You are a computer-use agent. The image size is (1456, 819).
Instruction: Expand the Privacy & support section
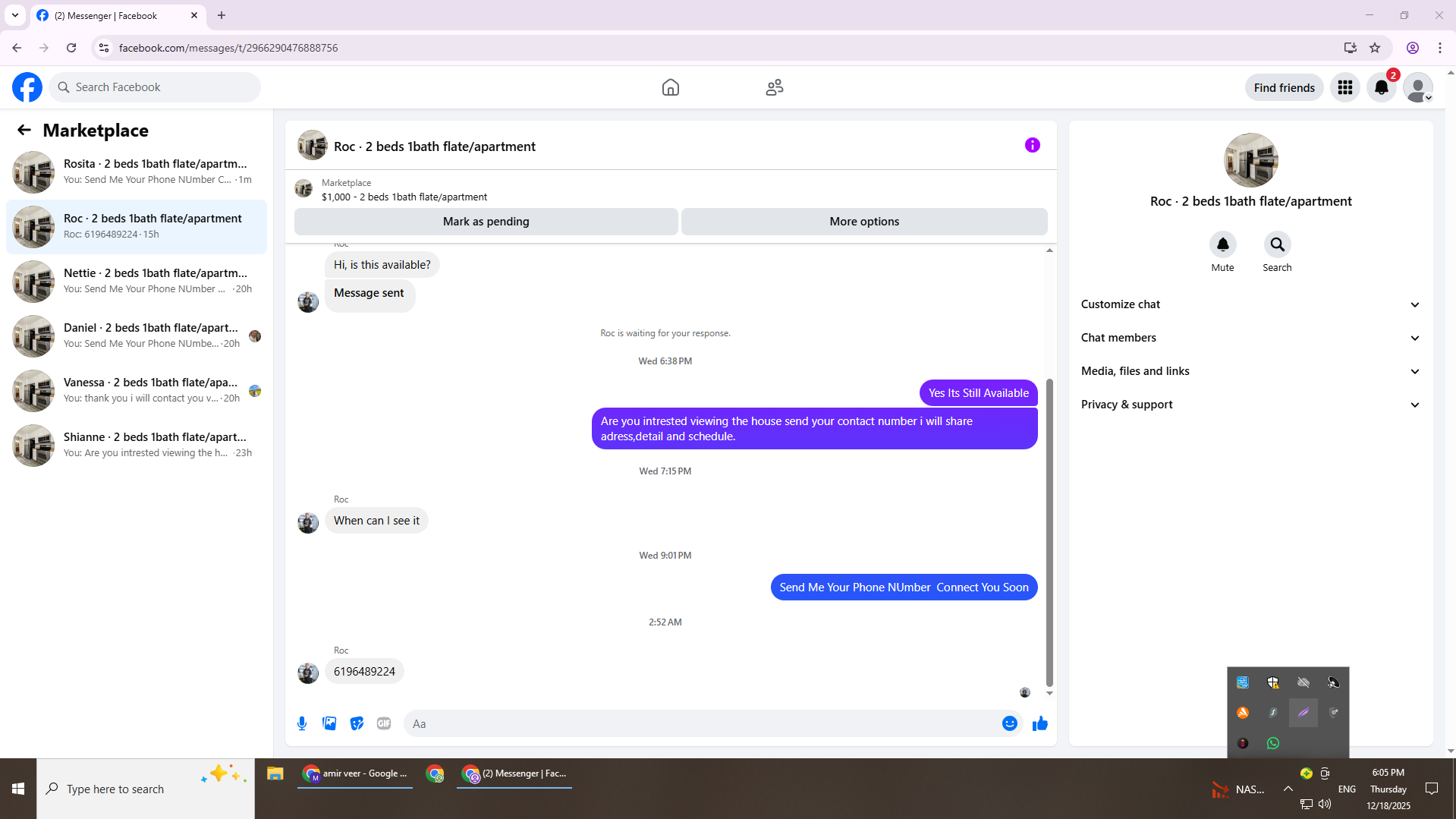point(1250,405)
